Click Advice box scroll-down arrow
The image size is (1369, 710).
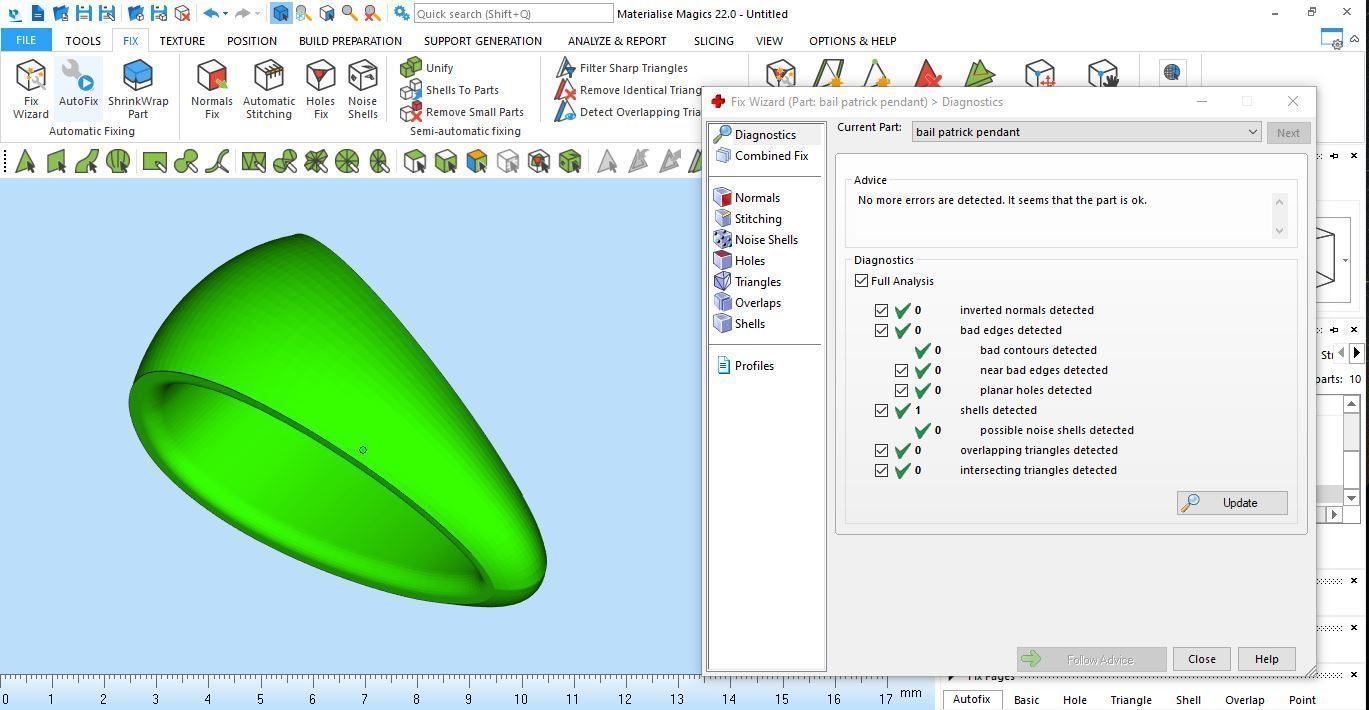click(1279, 231)
